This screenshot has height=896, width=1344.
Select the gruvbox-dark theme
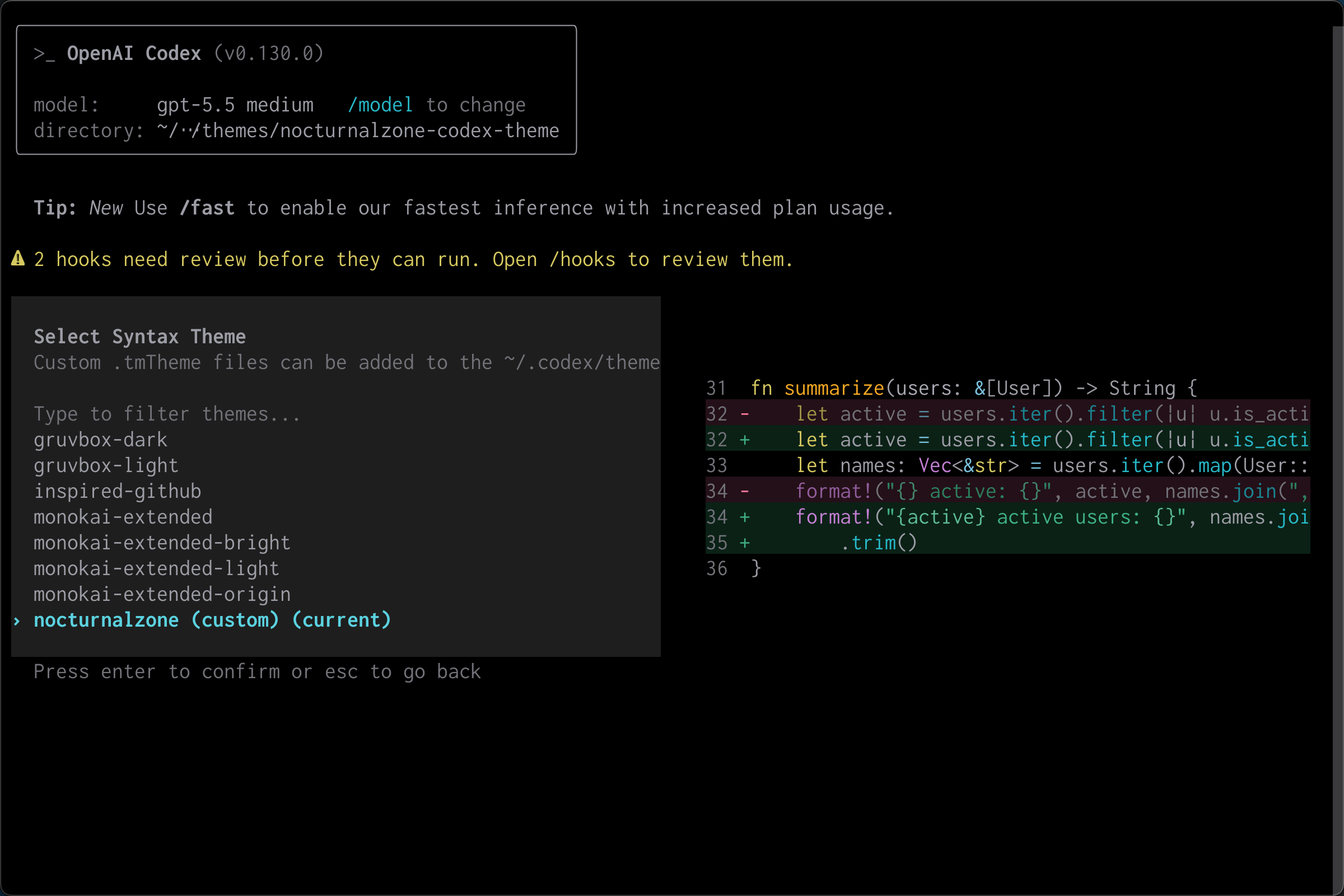point(101,440)
